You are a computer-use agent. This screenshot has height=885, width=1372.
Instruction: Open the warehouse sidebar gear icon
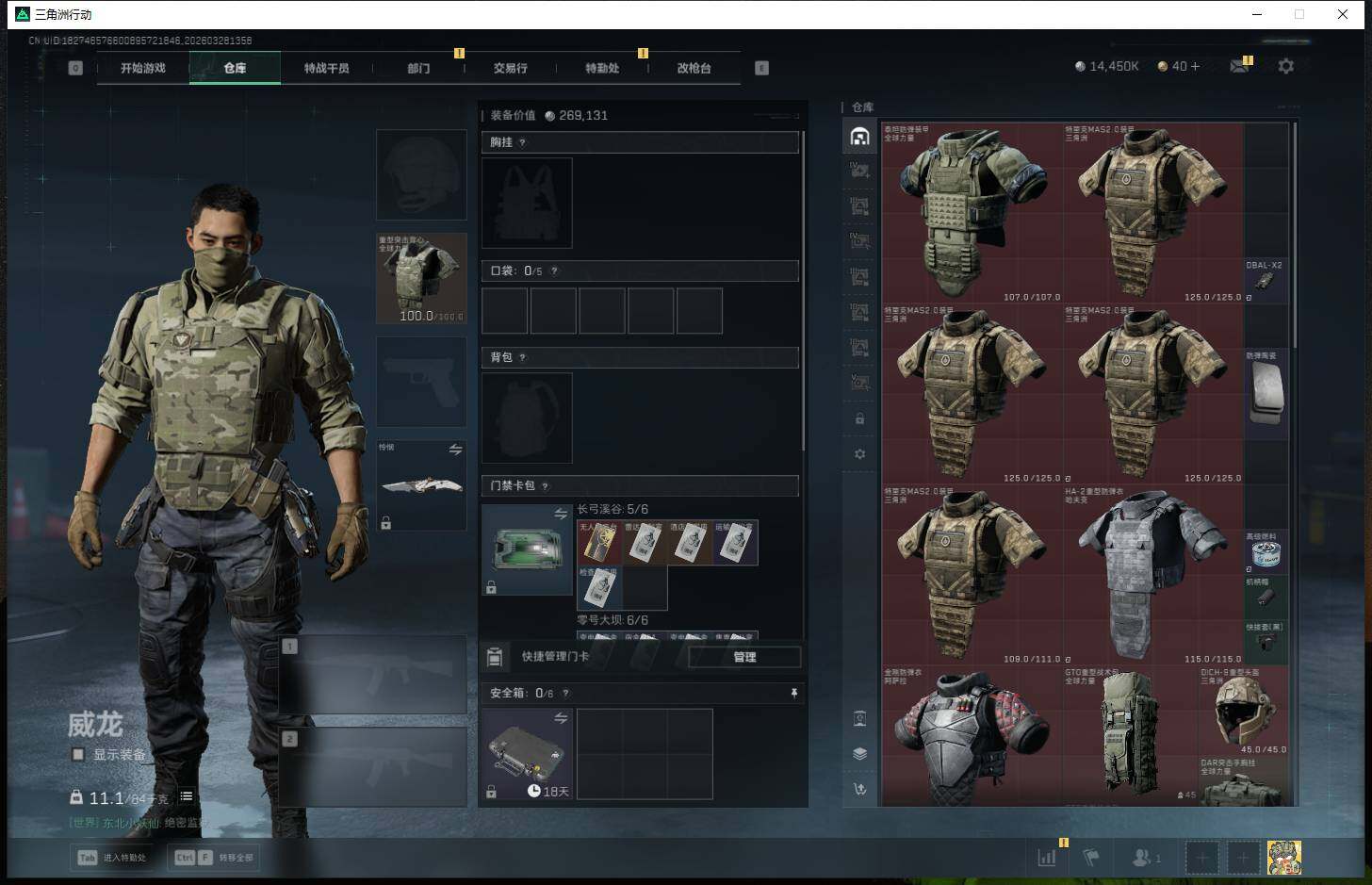(x=859, y=453)
